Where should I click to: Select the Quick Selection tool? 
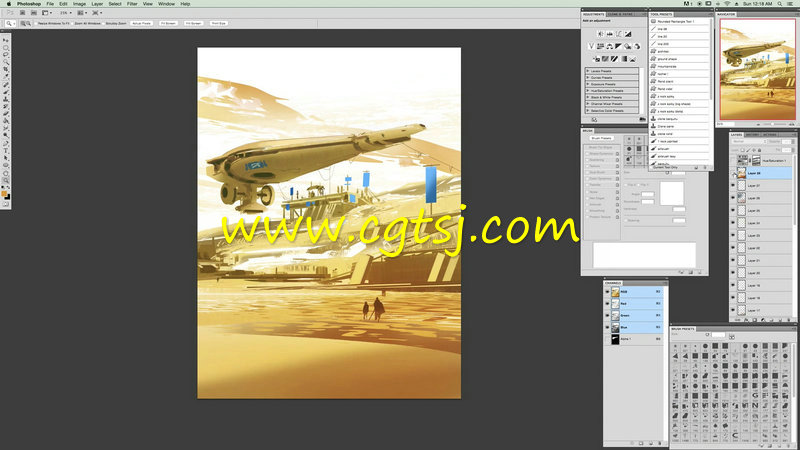6,62
